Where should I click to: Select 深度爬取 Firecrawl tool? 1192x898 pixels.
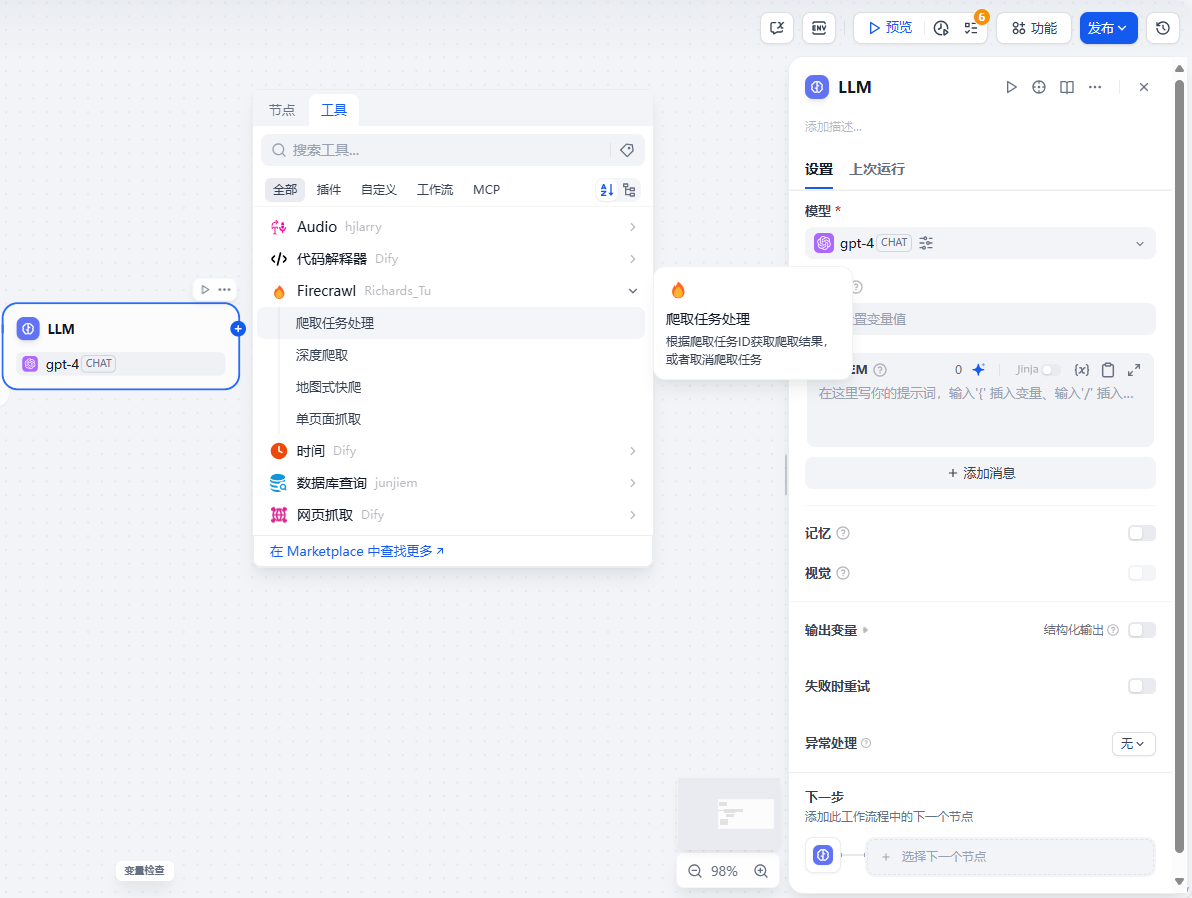pyautogui.click(x=451, y=355)
